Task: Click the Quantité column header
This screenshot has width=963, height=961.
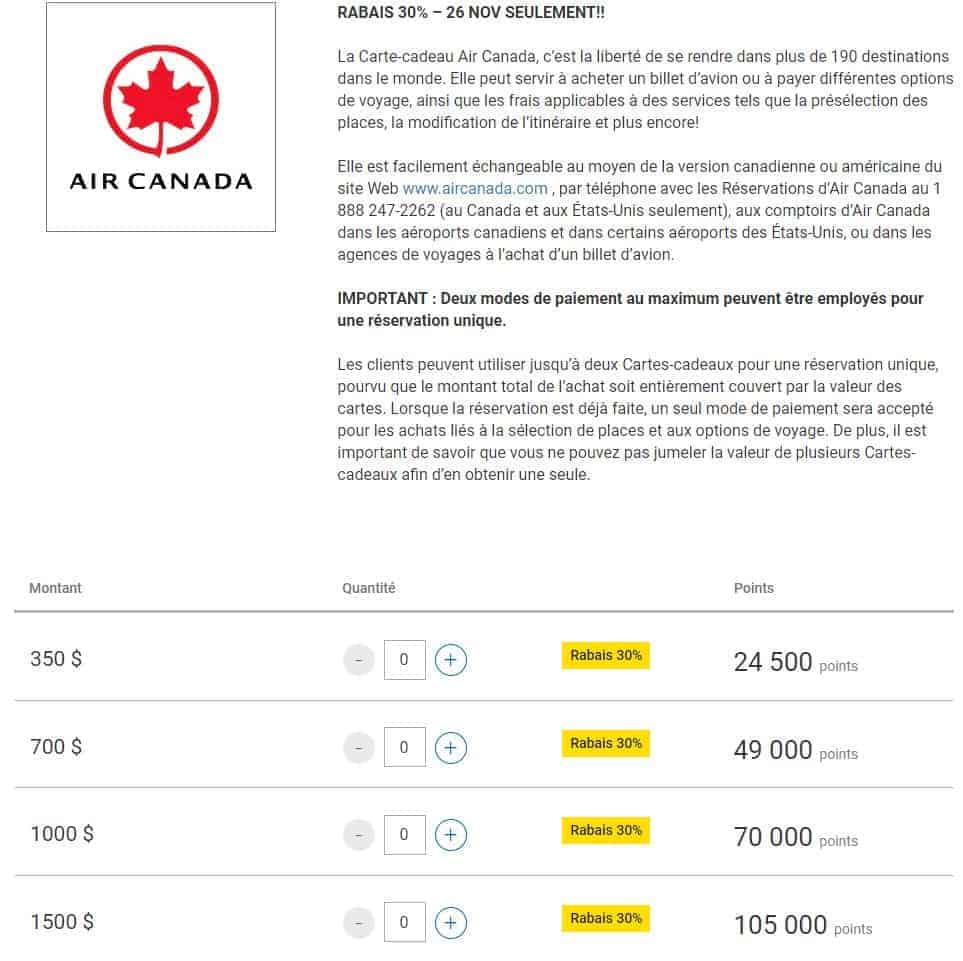Action: tap(368, 588)
